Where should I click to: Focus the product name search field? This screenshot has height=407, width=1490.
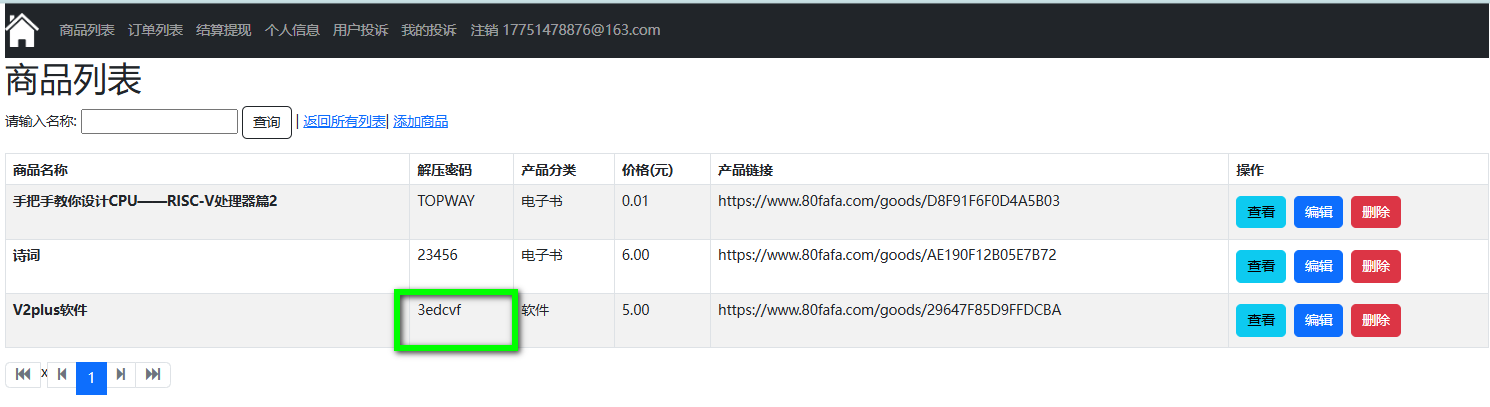(x=159, y=122)
